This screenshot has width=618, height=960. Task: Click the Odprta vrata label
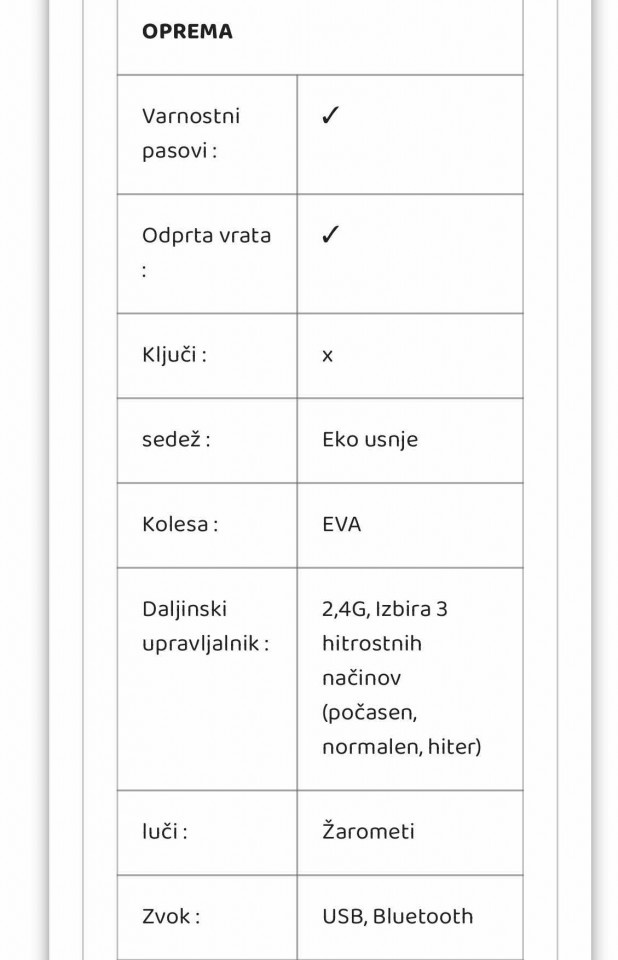pos(206,252)
